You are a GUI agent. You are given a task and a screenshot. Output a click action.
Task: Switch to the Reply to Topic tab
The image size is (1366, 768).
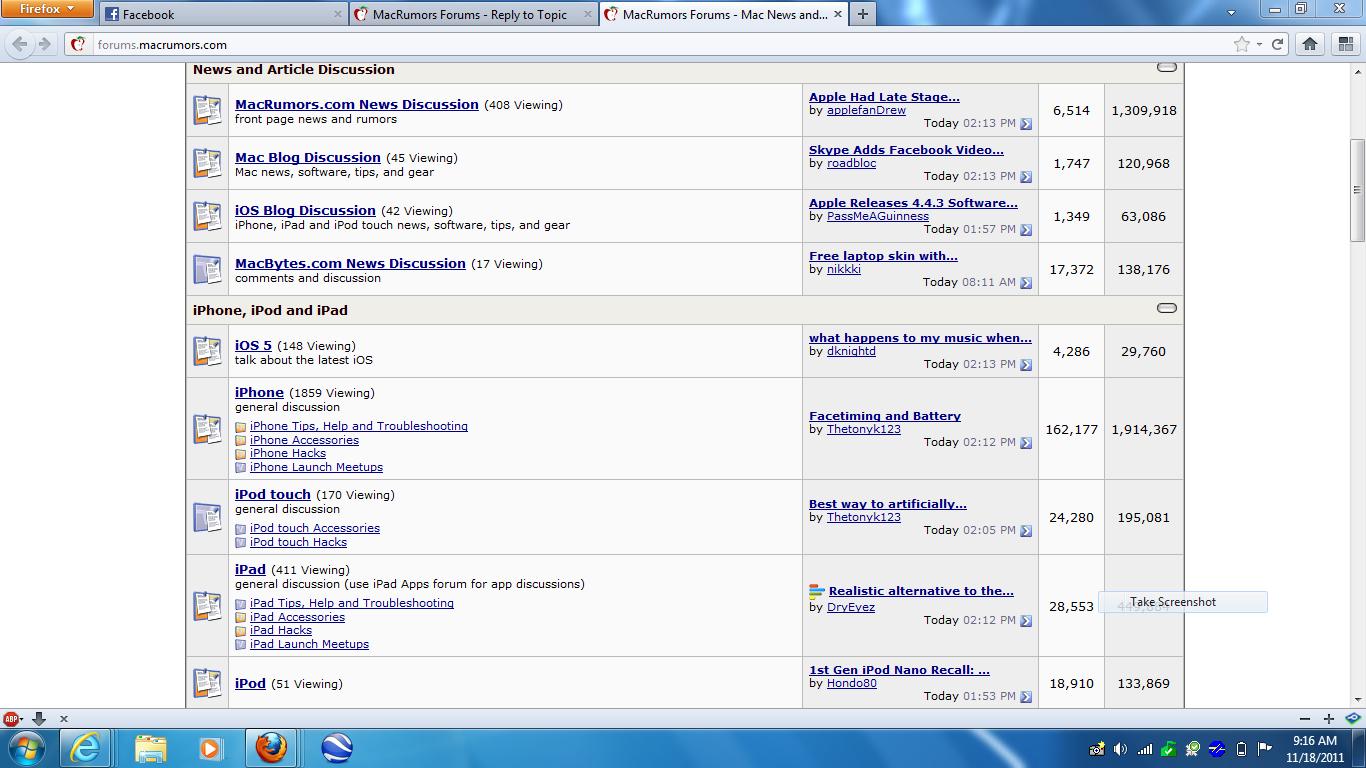point(475,14)
